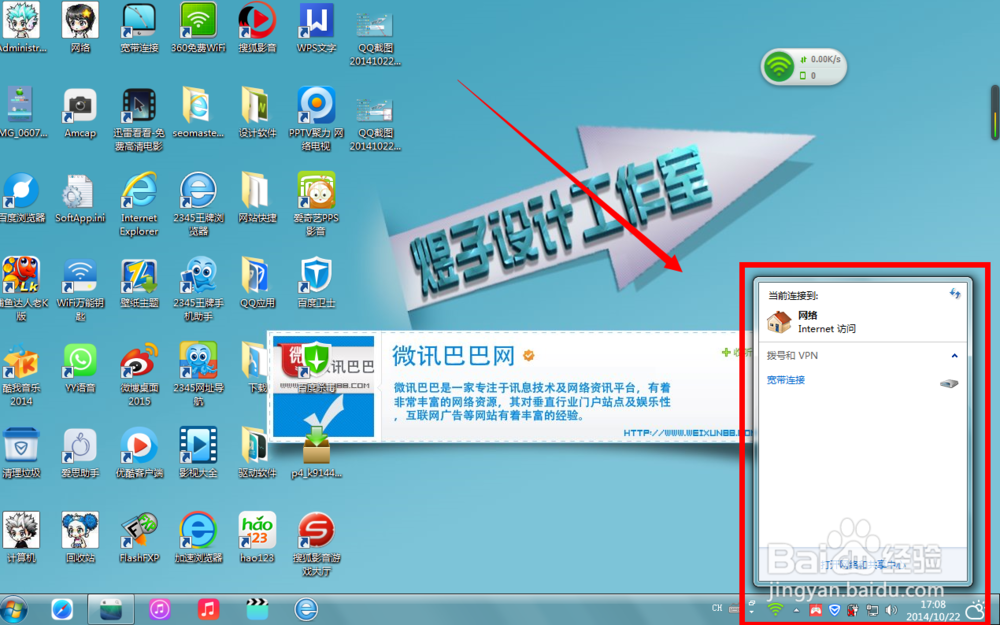1000x625 pixels.
Task: Open the 优酷客户端 shortcut
Action: tap(139, 453)
